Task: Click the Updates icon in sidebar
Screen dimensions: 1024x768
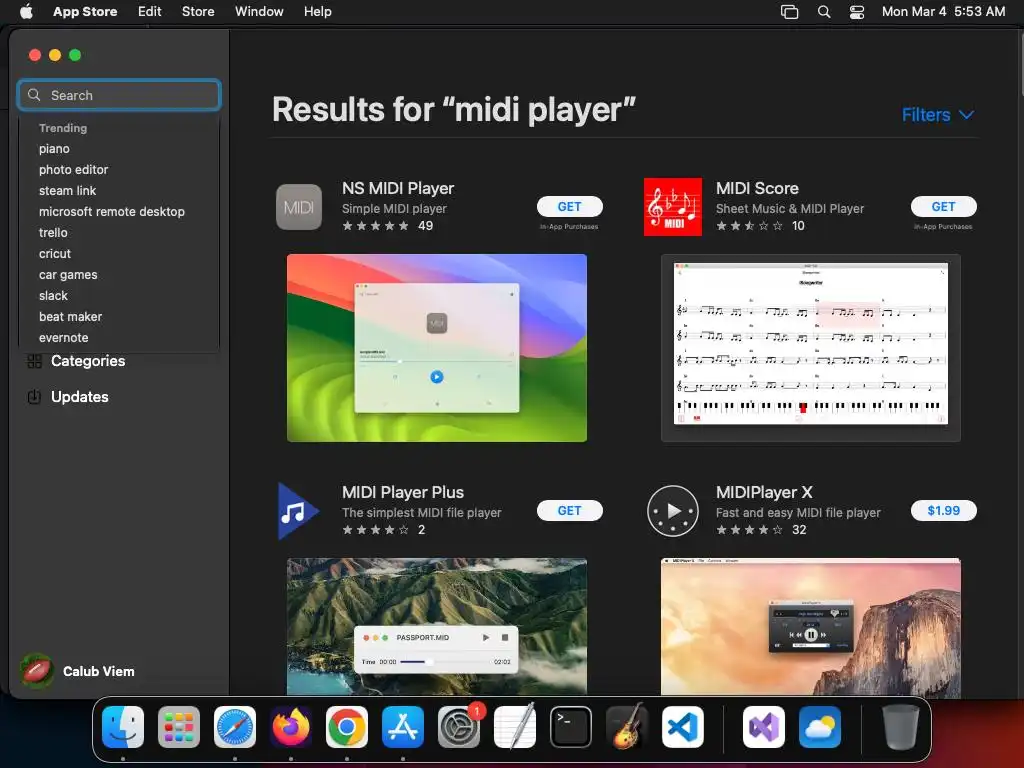Action: tap(35, 397)
